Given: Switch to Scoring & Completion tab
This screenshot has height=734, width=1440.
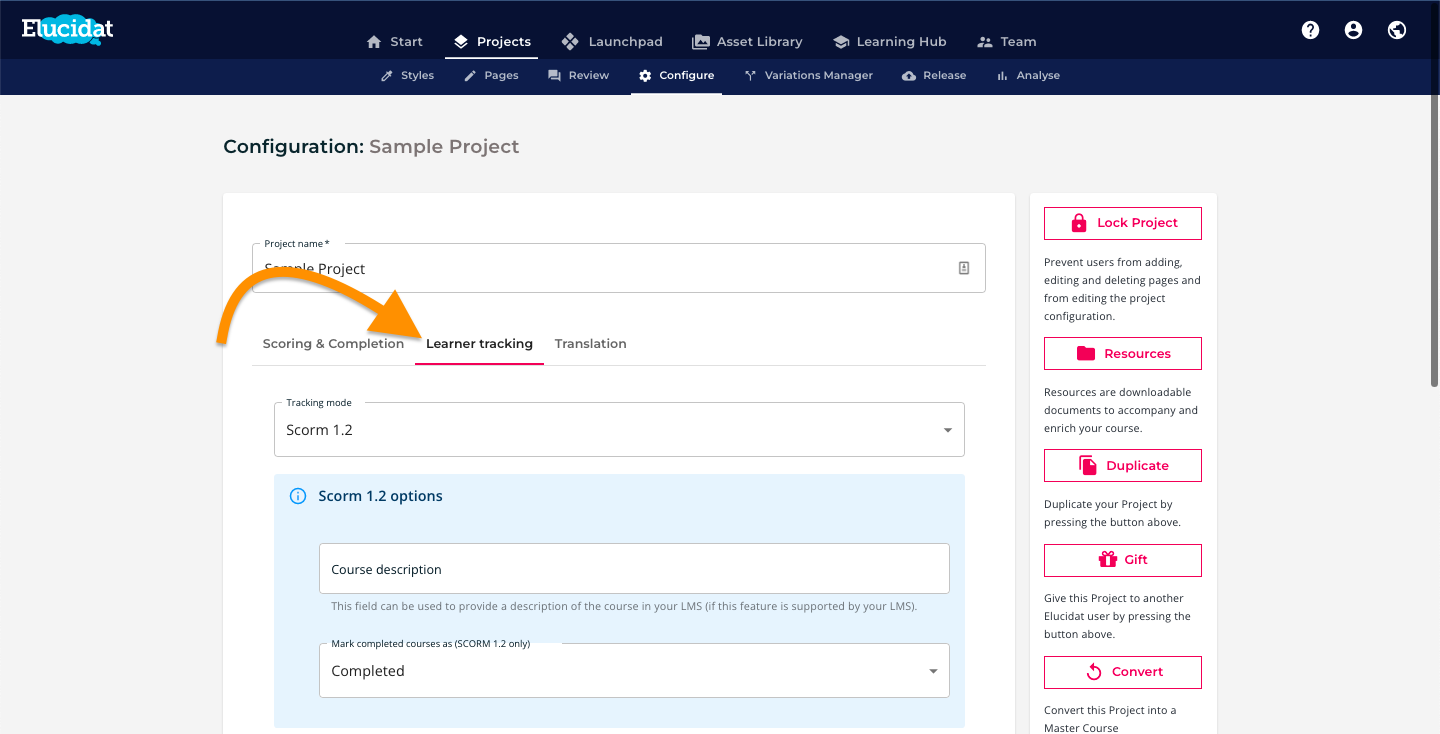Looking at the screenshot, I should click(333, 343).
